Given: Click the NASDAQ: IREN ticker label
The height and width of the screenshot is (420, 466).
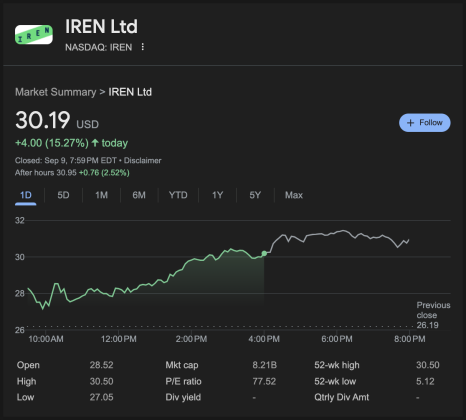Looking at the screenshot, I should click(x=99, y=47).
